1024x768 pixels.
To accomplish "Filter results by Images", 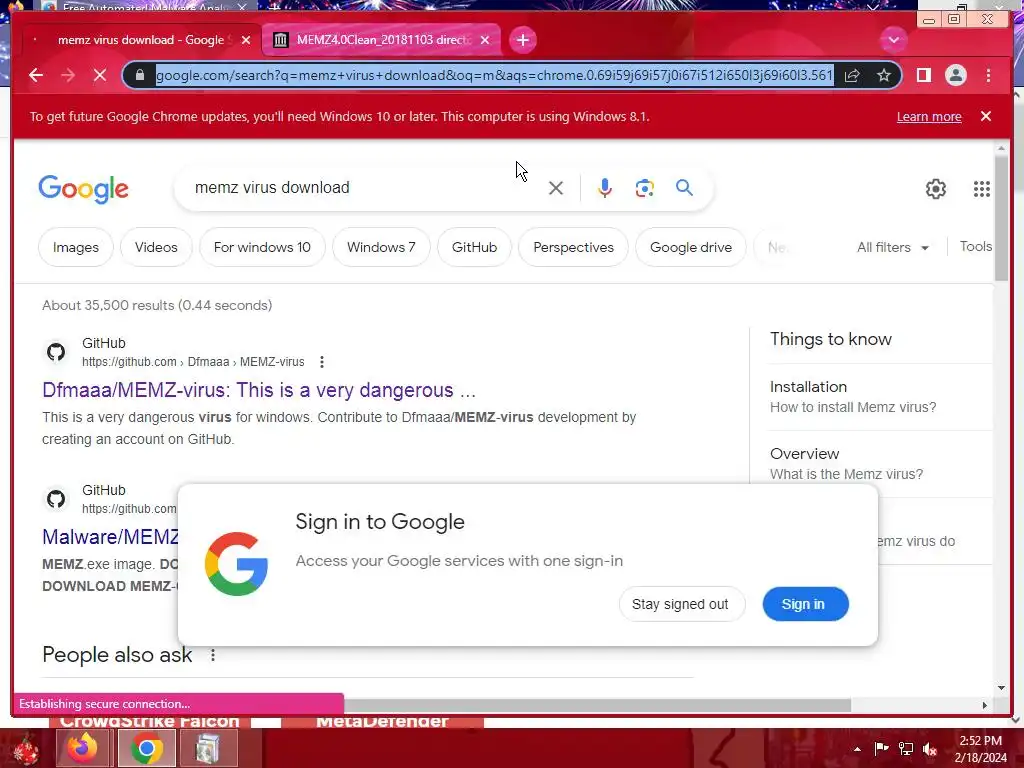I will click(x=76, y=248).
